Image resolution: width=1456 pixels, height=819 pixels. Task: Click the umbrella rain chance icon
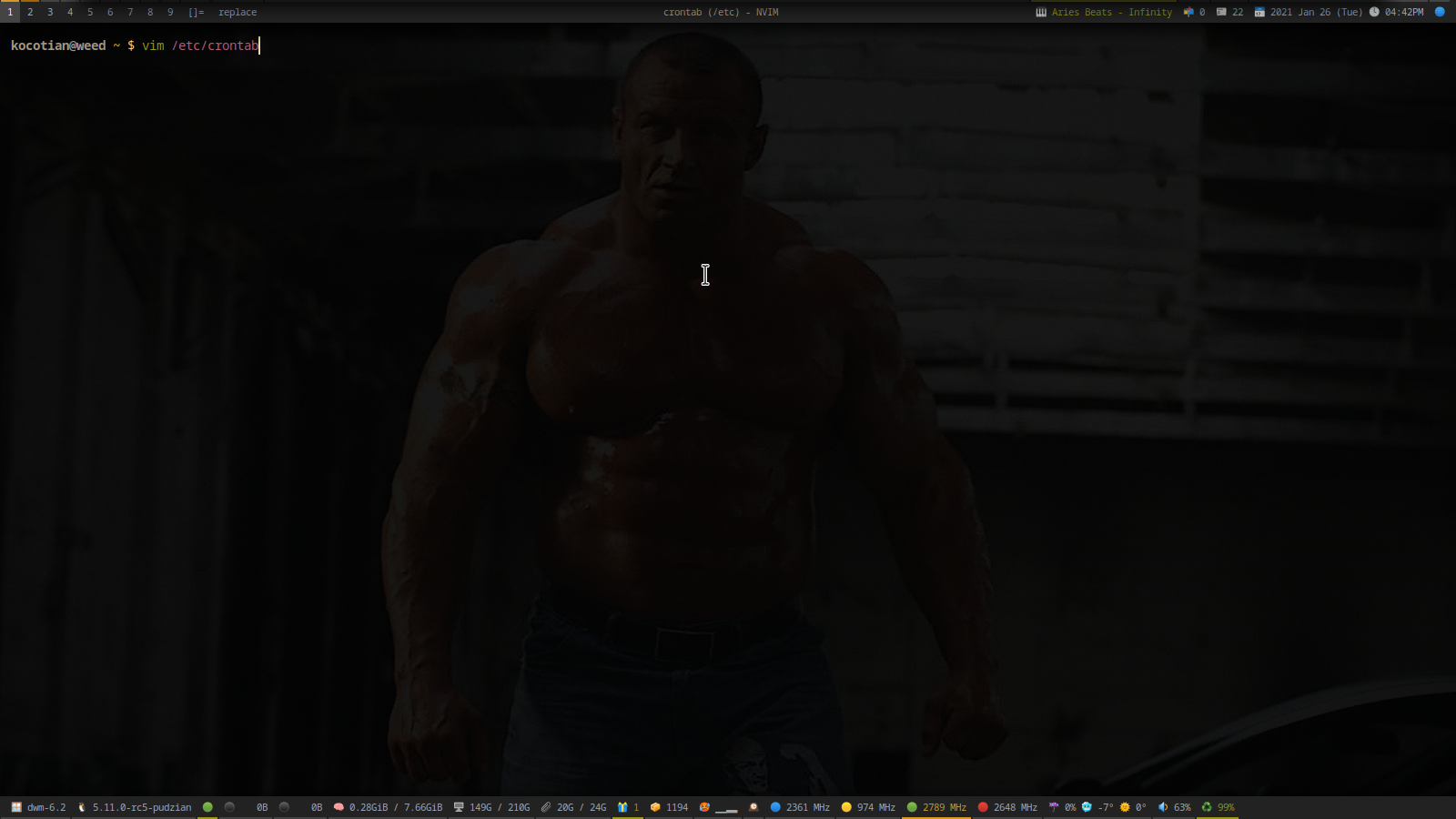pyautogui.click(x=1054, y=807)
